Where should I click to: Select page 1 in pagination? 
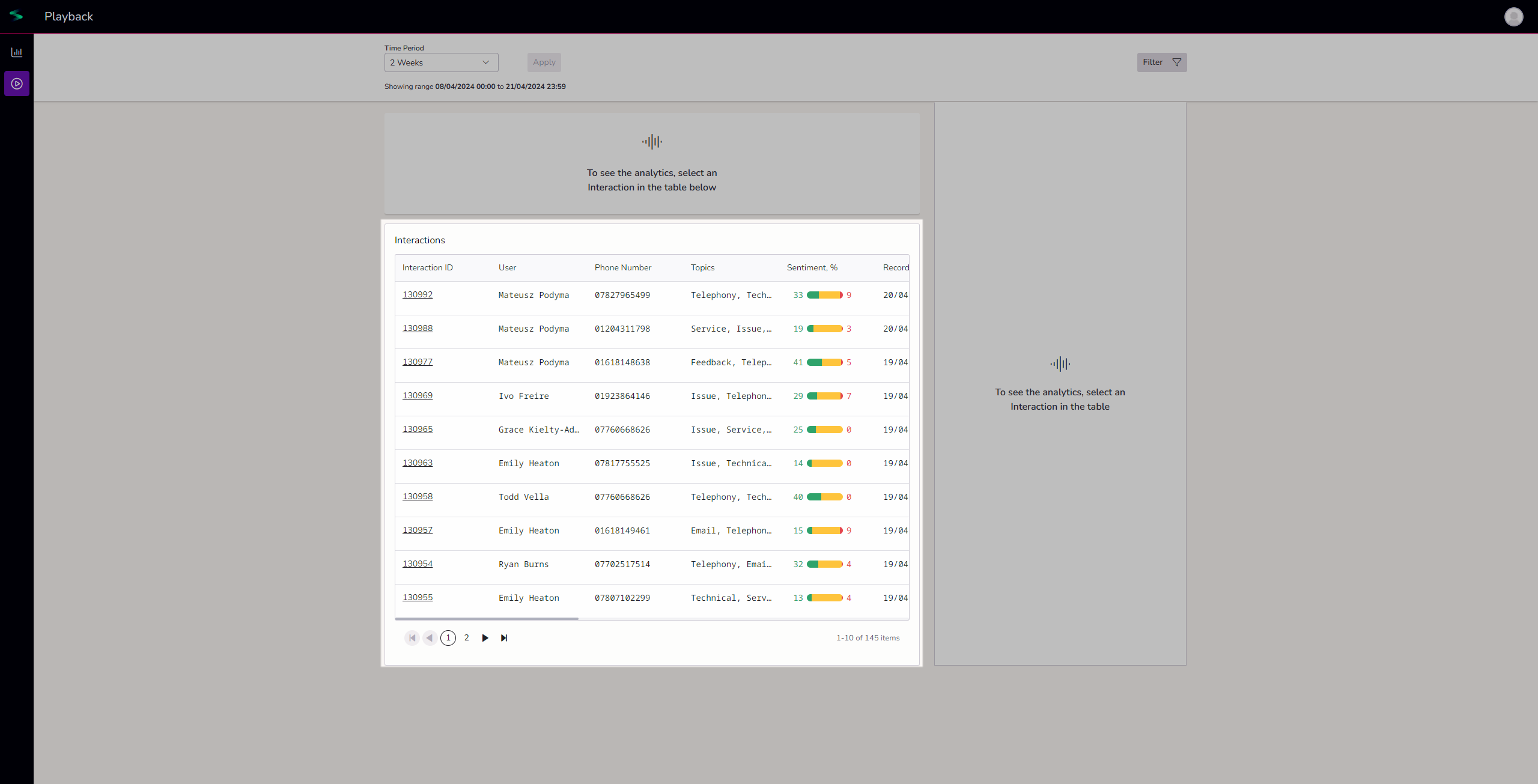click(448, 638)
